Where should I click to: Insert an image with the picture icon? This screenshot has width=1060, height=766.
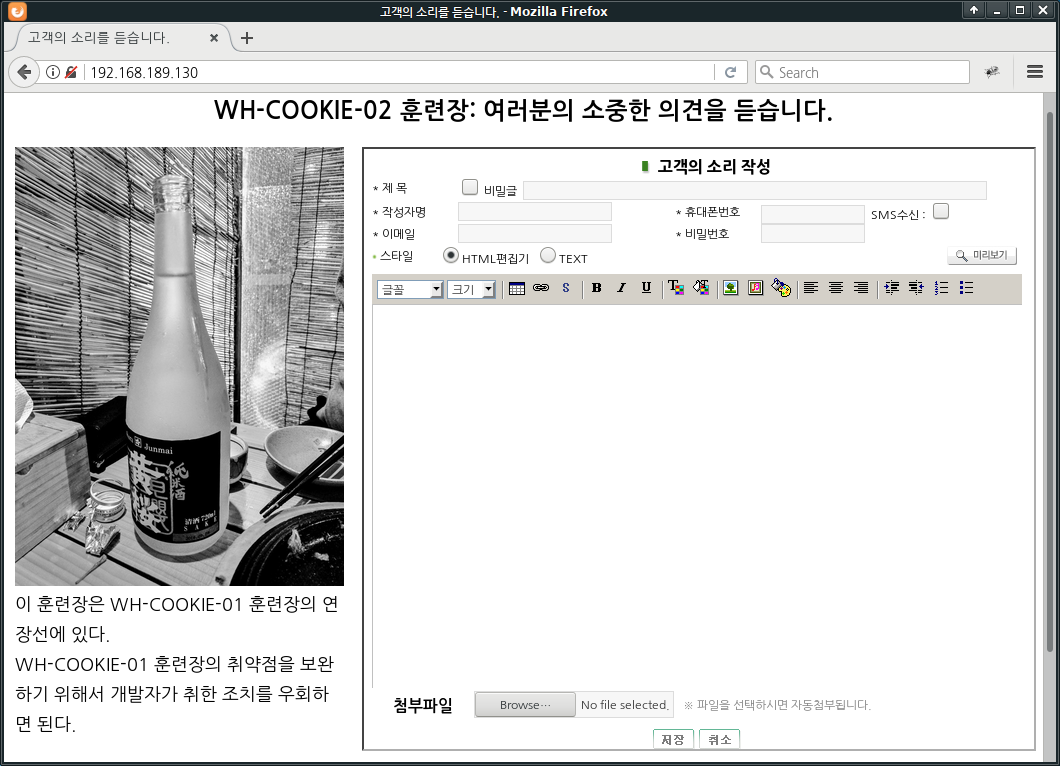[x=730, y=288]
